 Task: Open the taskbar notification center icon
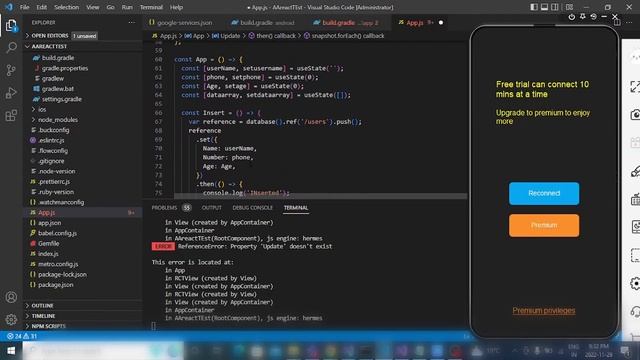[x=625, y=351]
